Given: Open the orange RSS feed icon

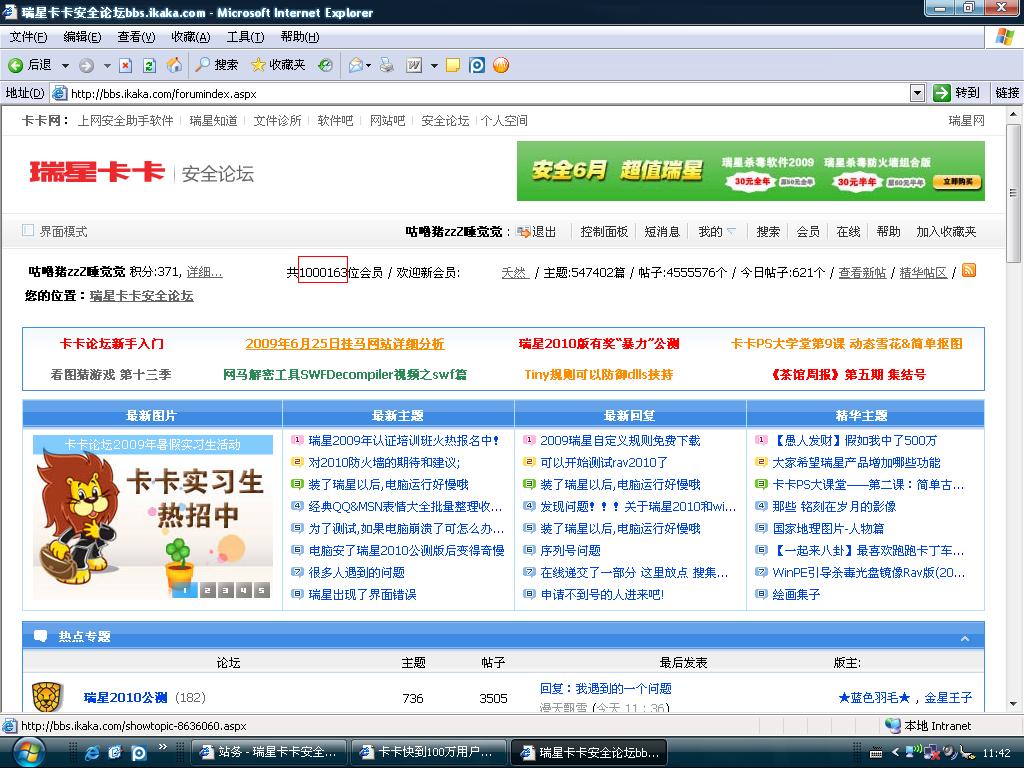Looking at the screenshot, I should tap(969, 270).
